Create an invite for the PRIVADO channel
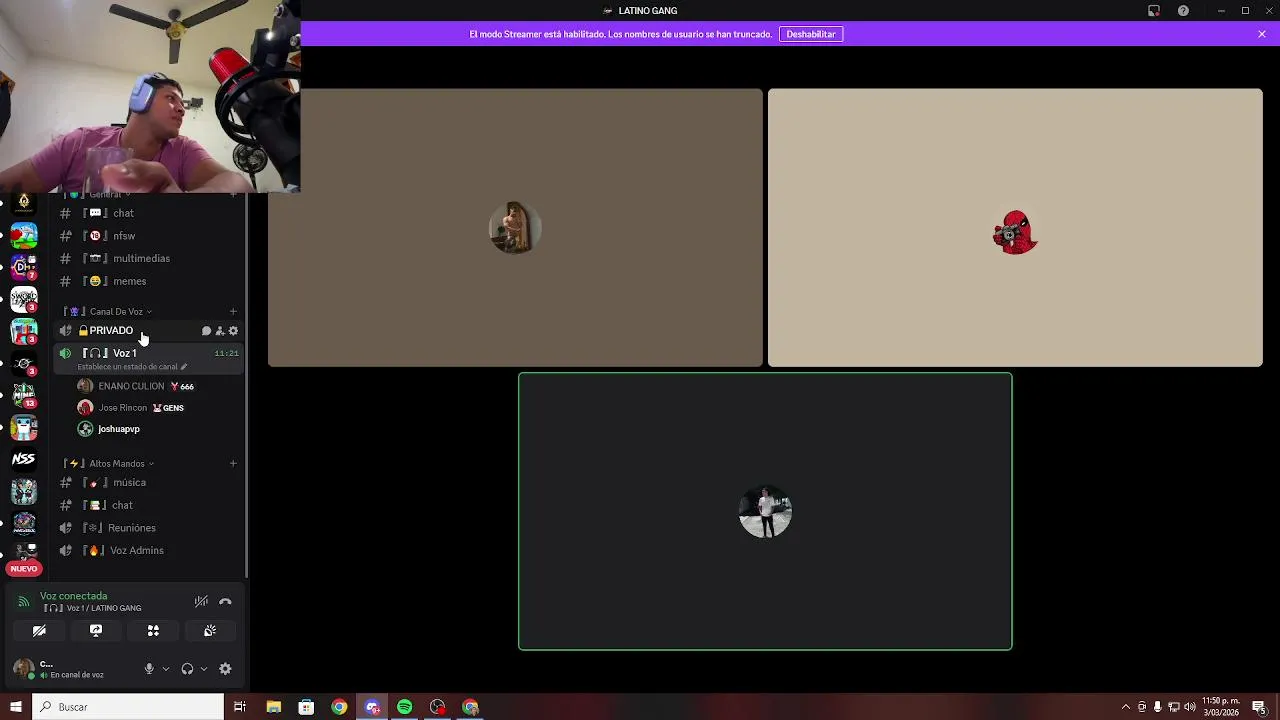 pos(220,331)
